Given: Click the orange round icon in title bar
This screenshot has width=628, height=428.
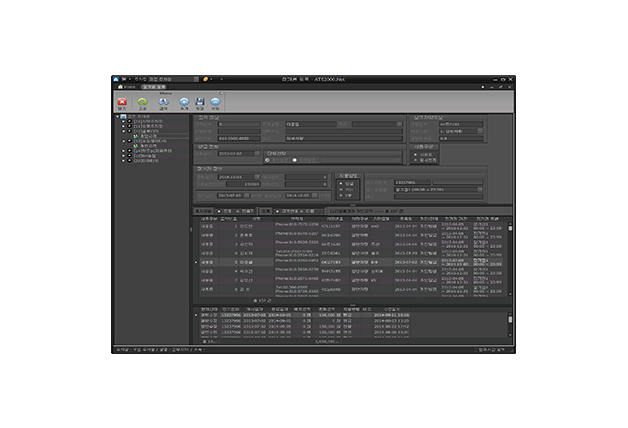Looking at the screenshot, I should tap(205, 79).
